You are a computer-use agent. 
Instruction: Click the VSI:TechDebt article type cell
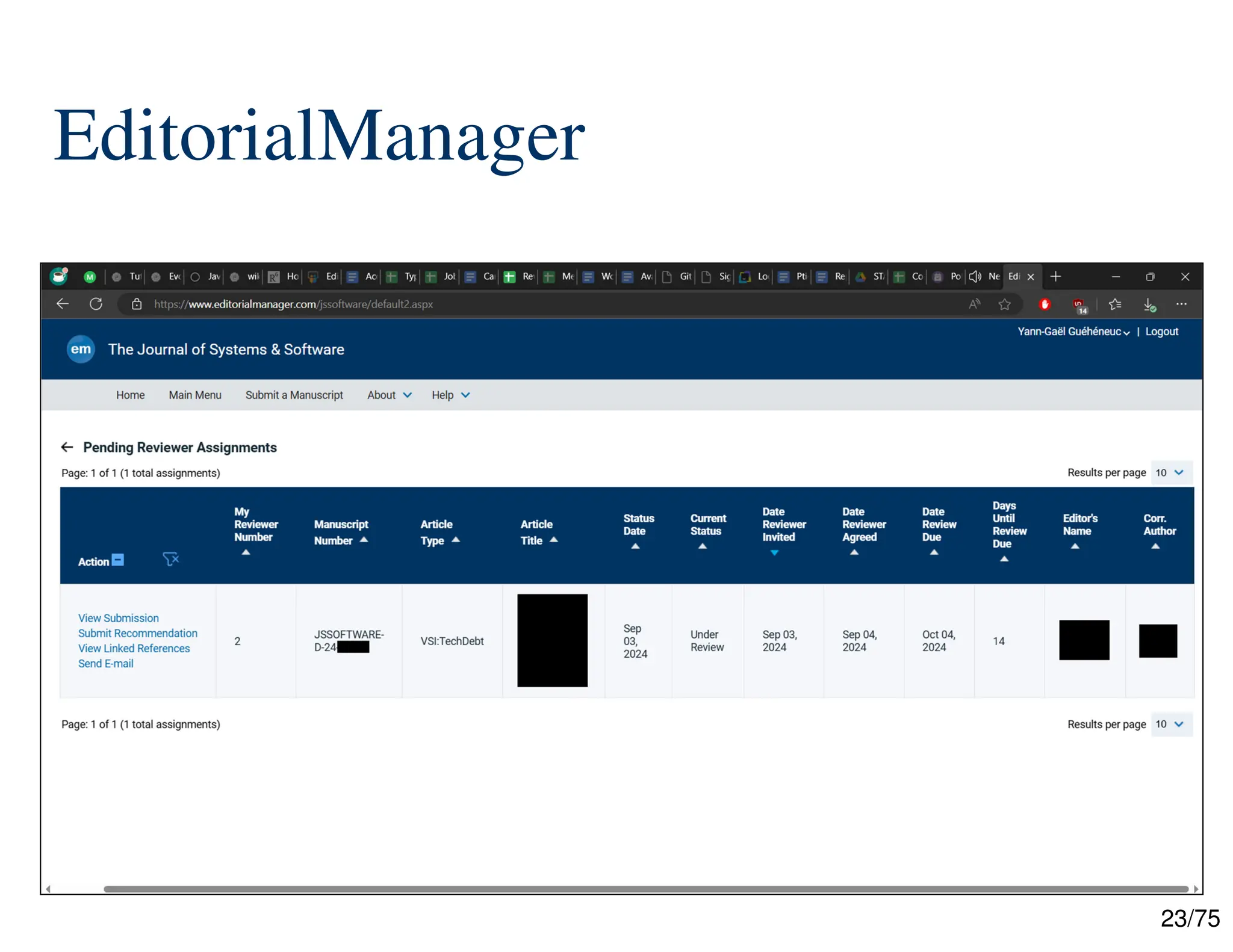click(x=452, y=641)
